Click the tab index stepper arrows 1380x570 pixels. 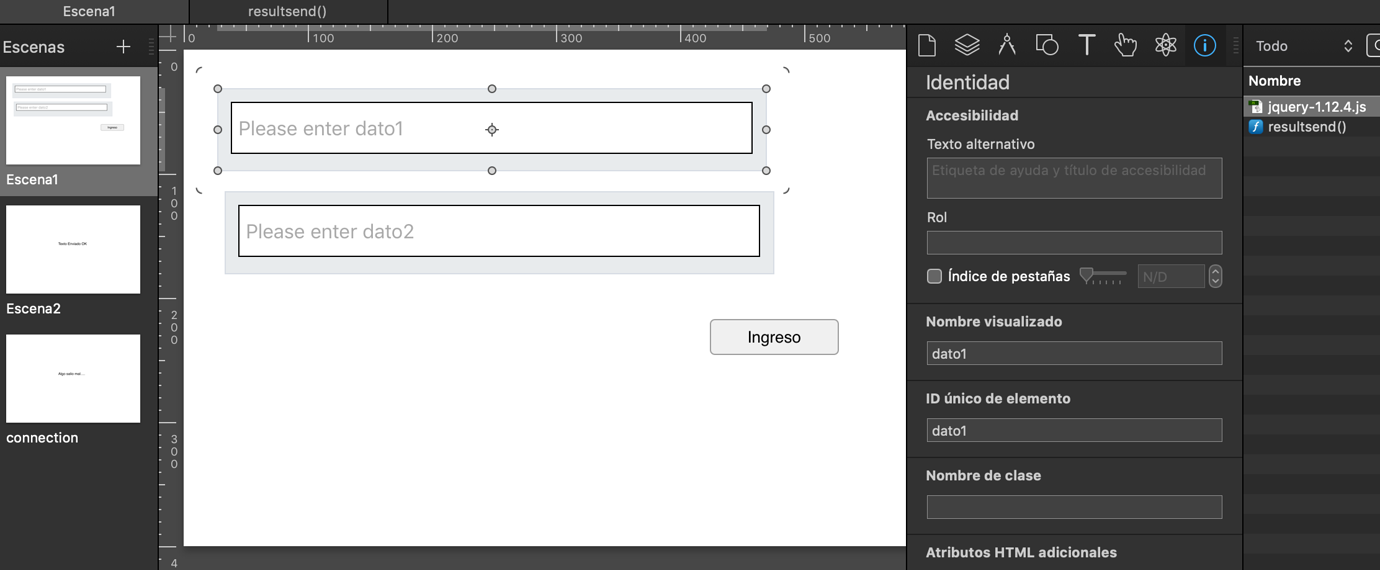(1215, 276)
